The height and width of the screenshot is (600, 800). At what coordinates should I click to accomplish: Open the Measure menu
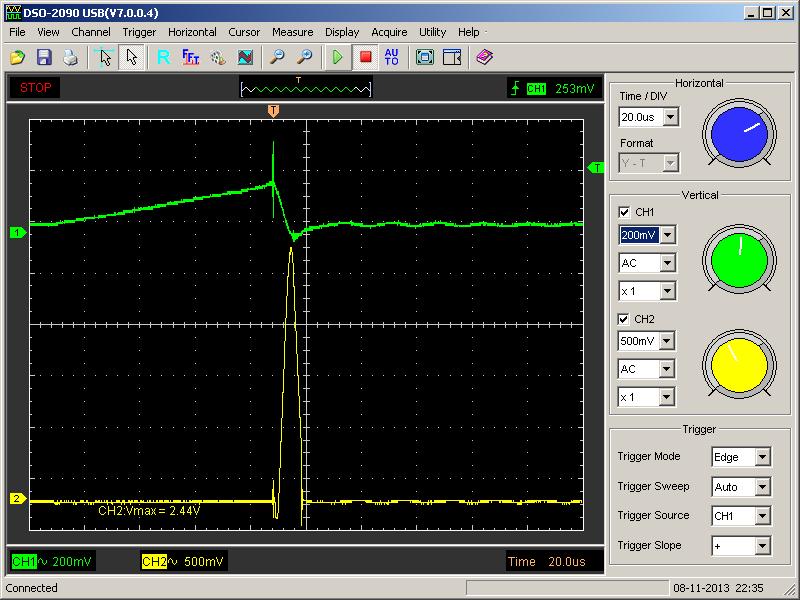point(292,32)
